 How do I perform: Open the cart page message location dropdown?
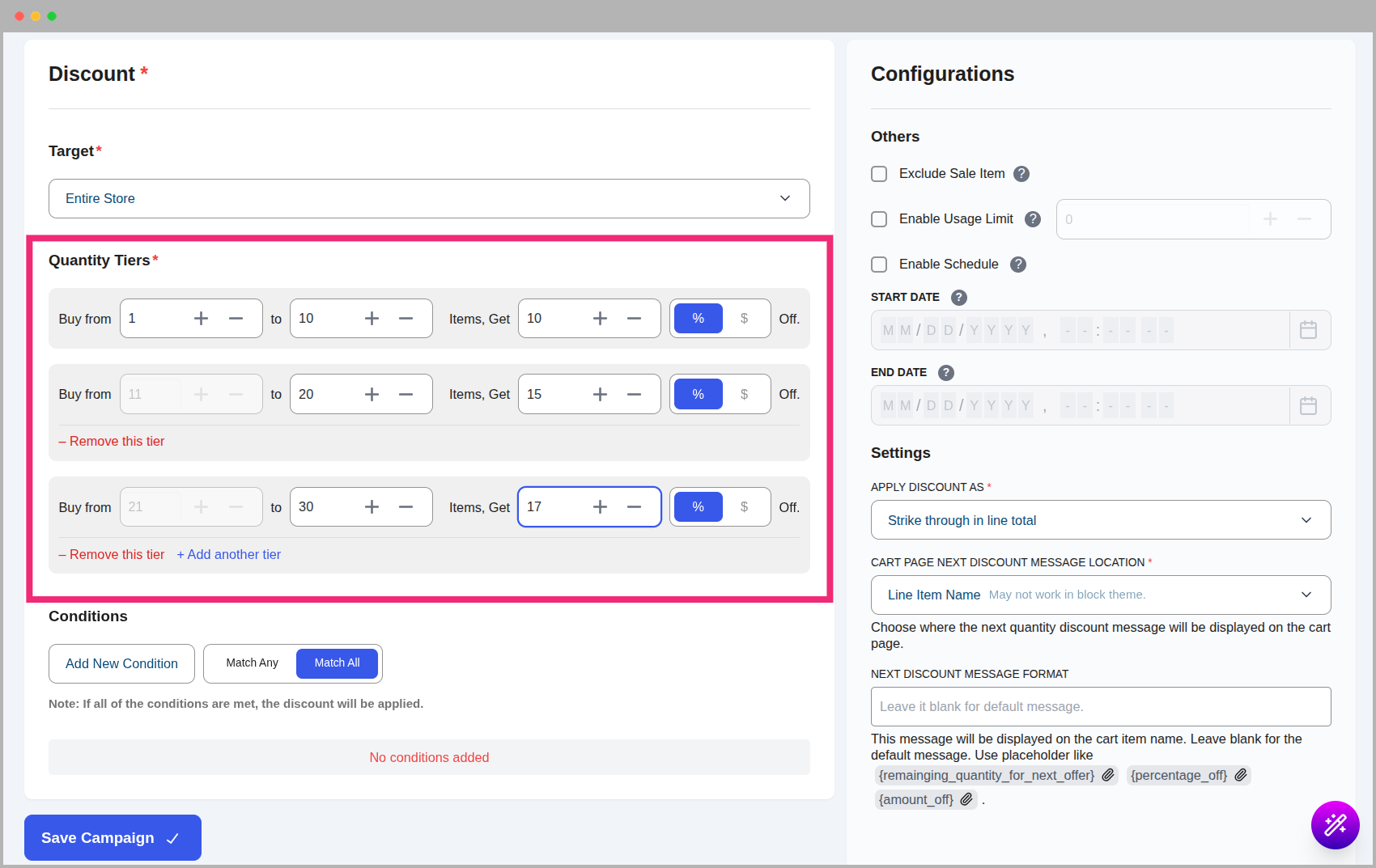(1100, 595)
